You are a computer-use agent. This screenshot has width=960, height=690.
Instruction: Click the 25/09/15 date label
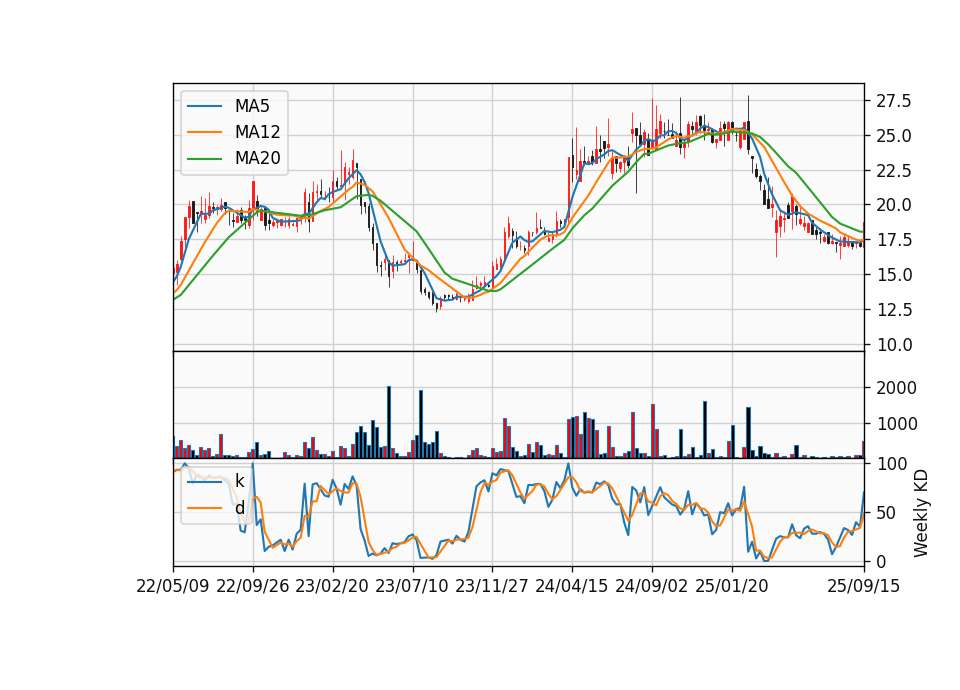[x=864, y=587]
